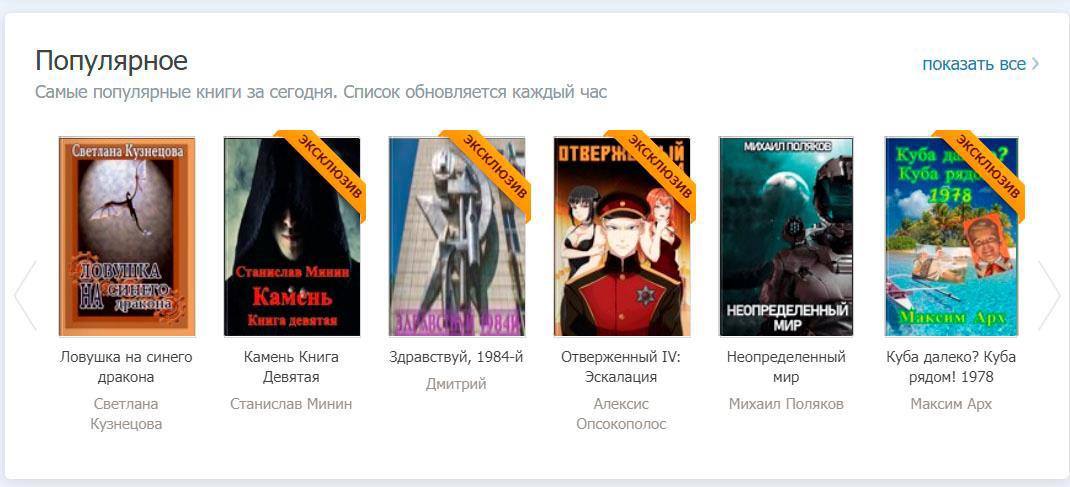This screenshot has width=1070, height=487.
Task: Open 'Куба далеко? Куба рядом 1978' cover
Action: tap(951, 237)
